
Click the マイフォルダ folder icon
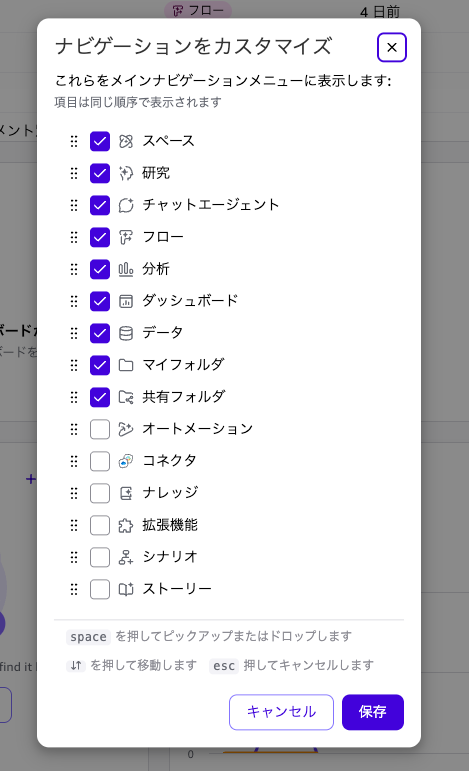(126, 365)
